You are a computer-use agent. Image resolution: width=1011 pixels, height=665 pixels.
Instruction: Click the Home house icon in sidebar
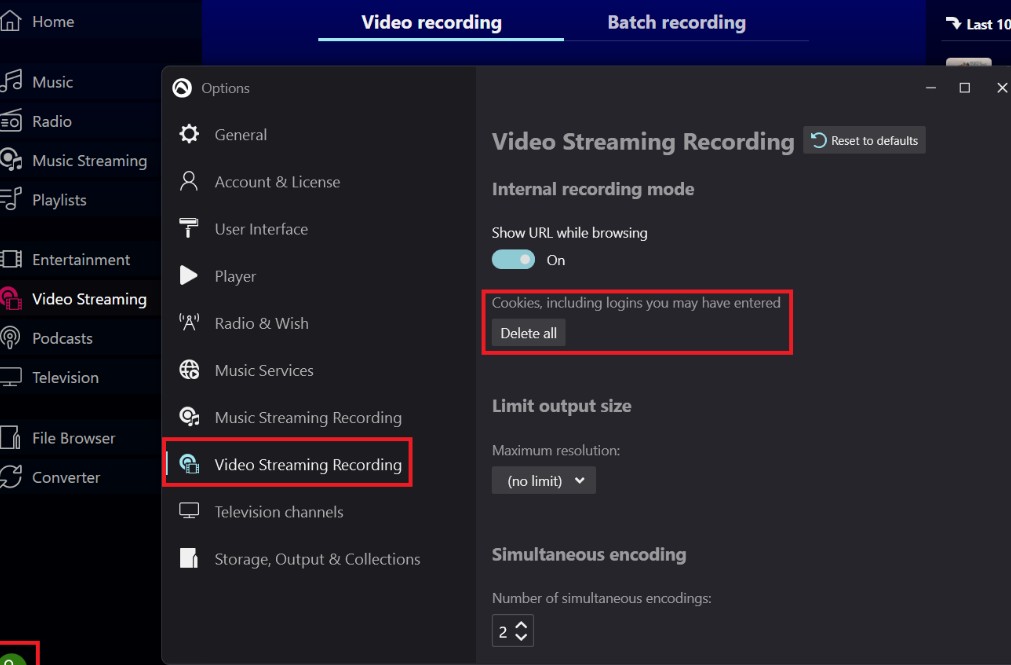(x=10, y=21)
